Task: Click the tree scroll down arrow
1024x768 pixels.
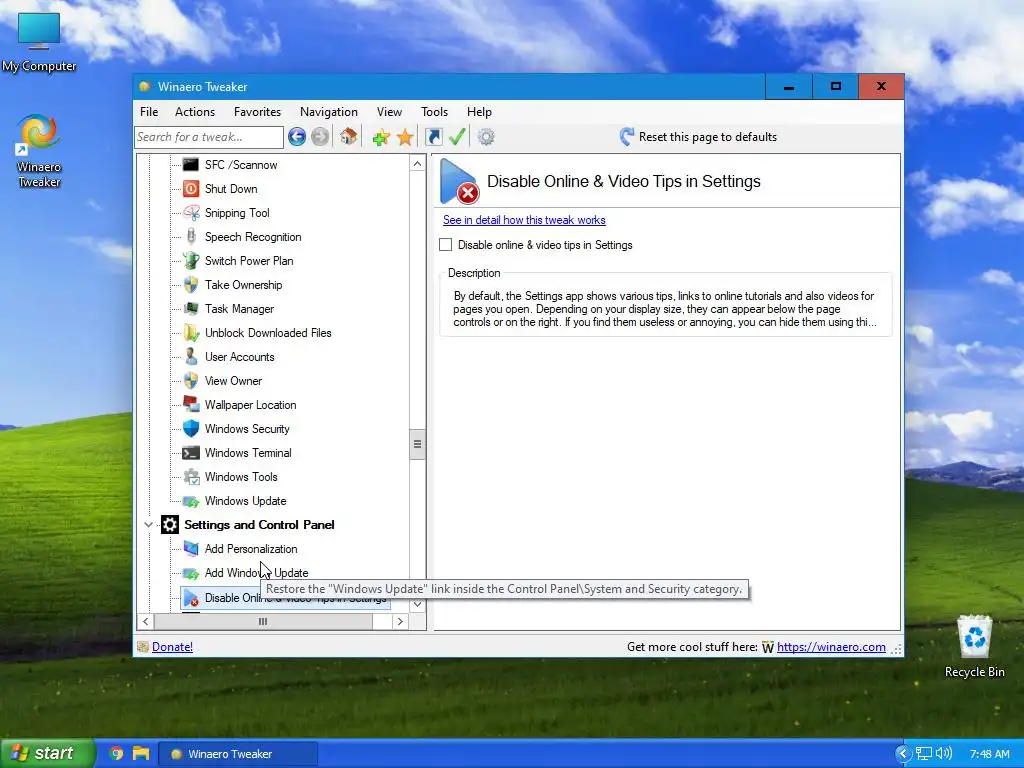Action: [x=417, y=604]
